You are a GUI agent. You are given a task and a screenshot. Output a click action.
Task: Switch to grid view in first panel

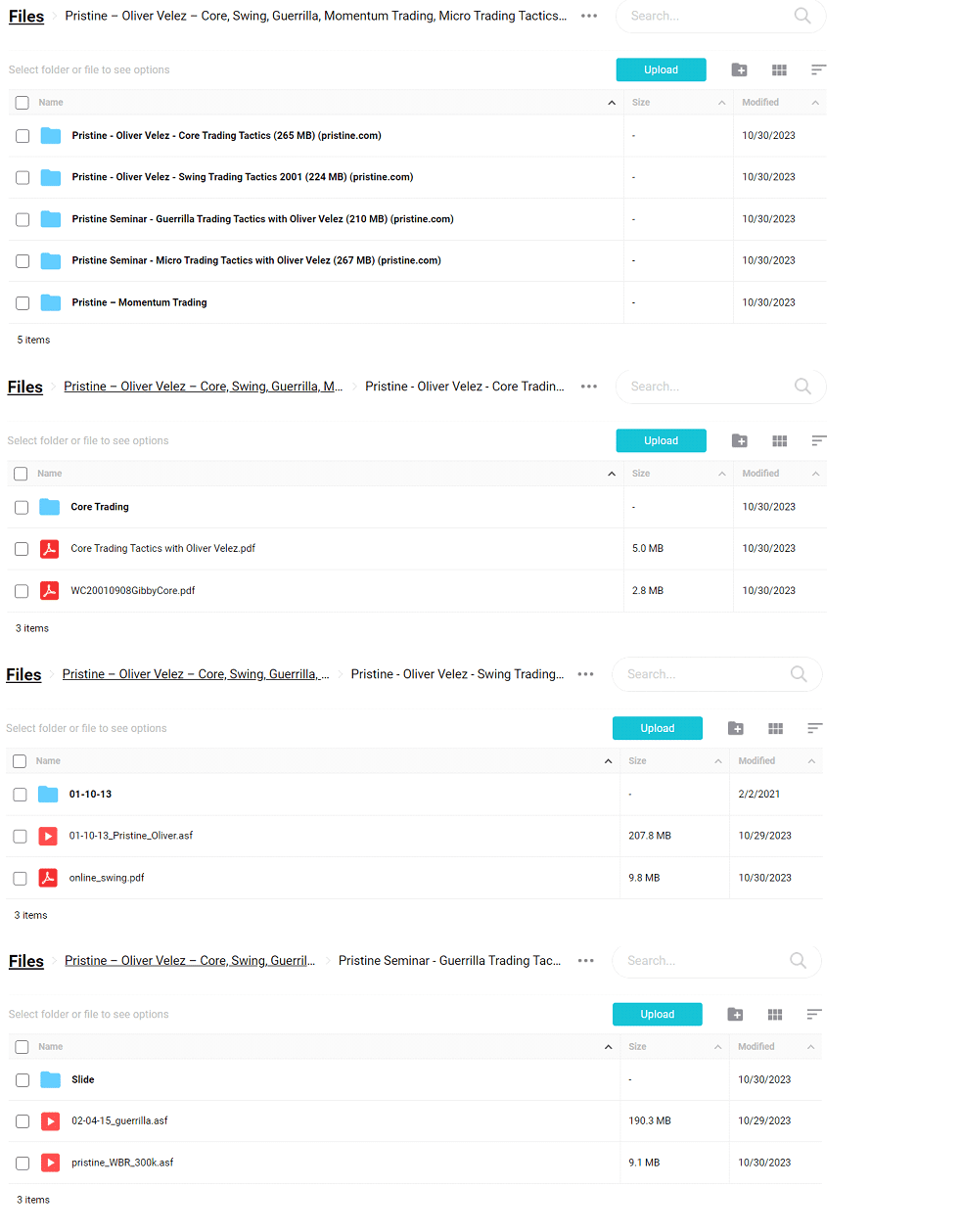(779, 69)
